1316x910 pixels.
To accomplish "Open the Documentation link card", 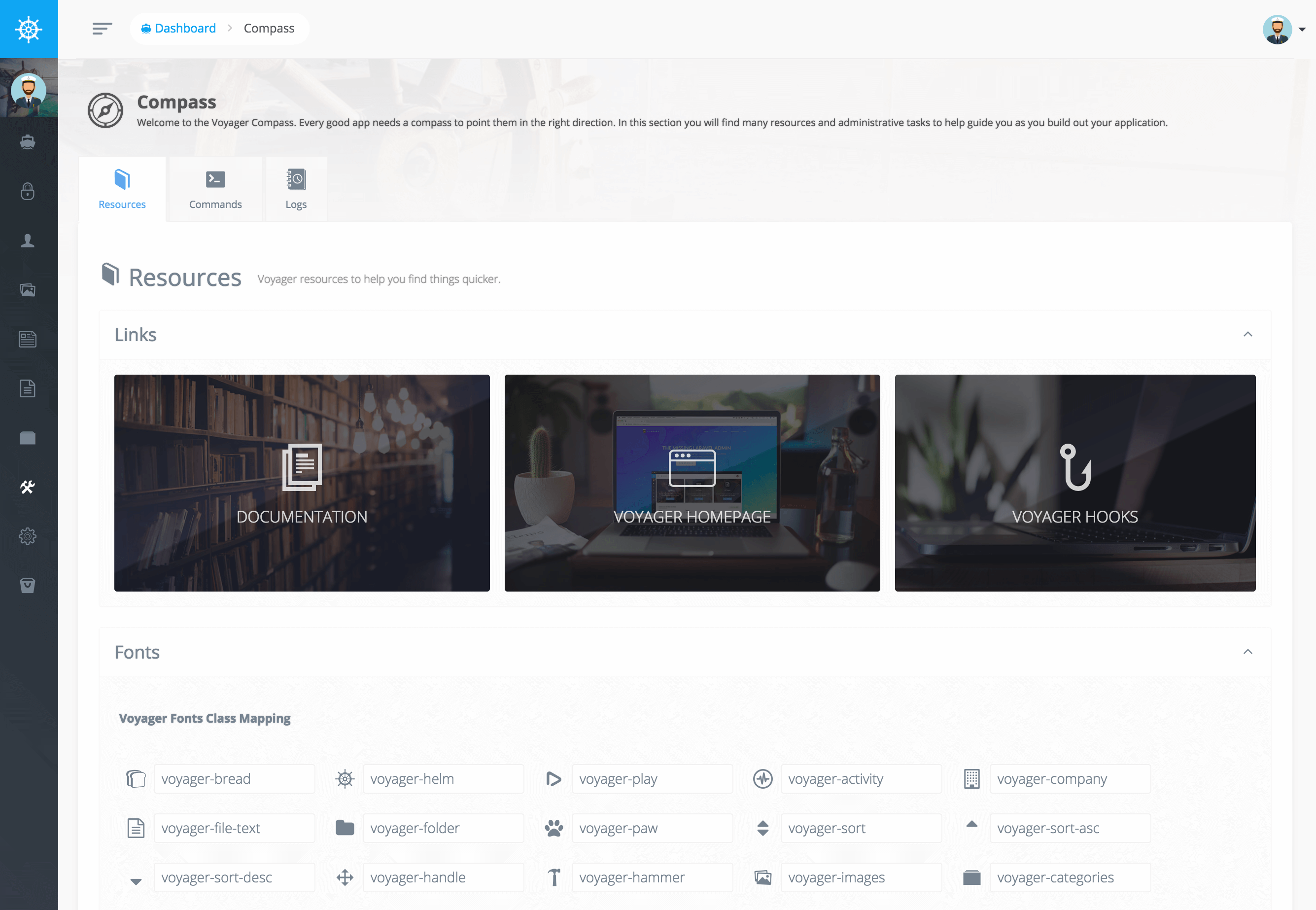I will (302, 483).
